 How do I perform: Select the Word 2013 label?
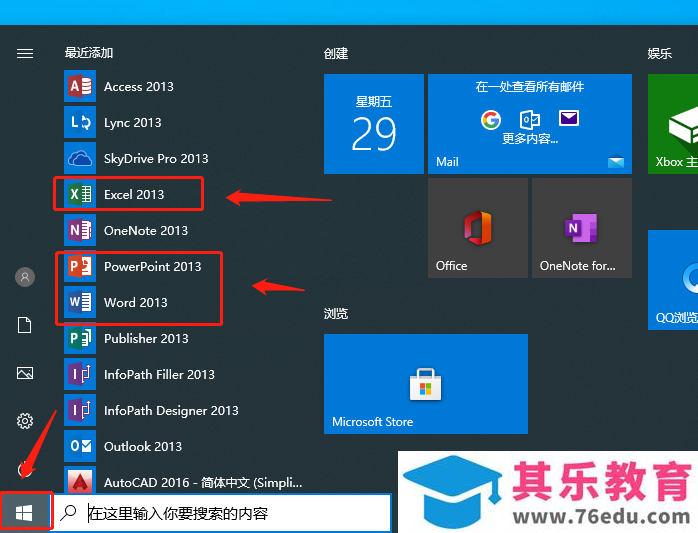[136, 303]
